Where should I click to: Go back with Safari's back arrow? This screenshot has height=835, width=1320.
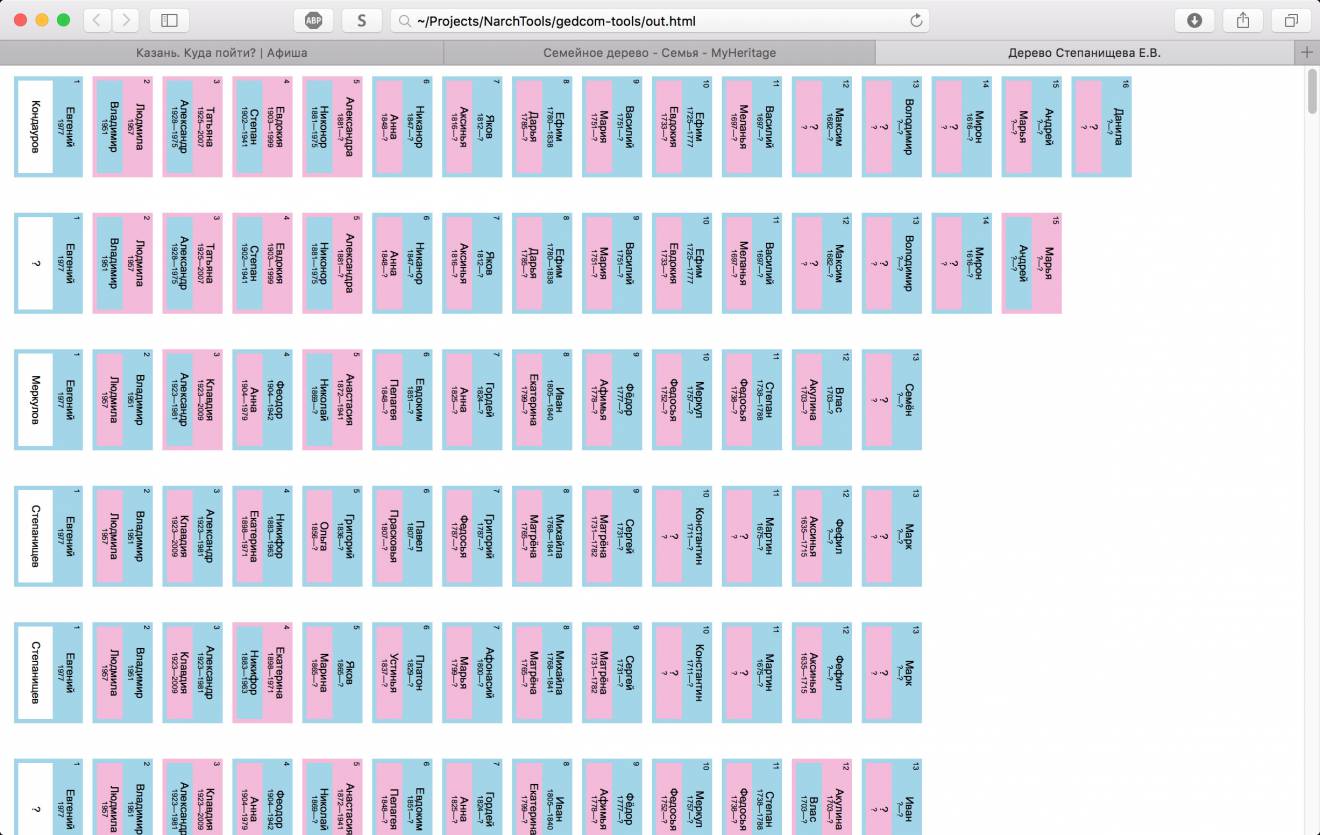point(96,20)
